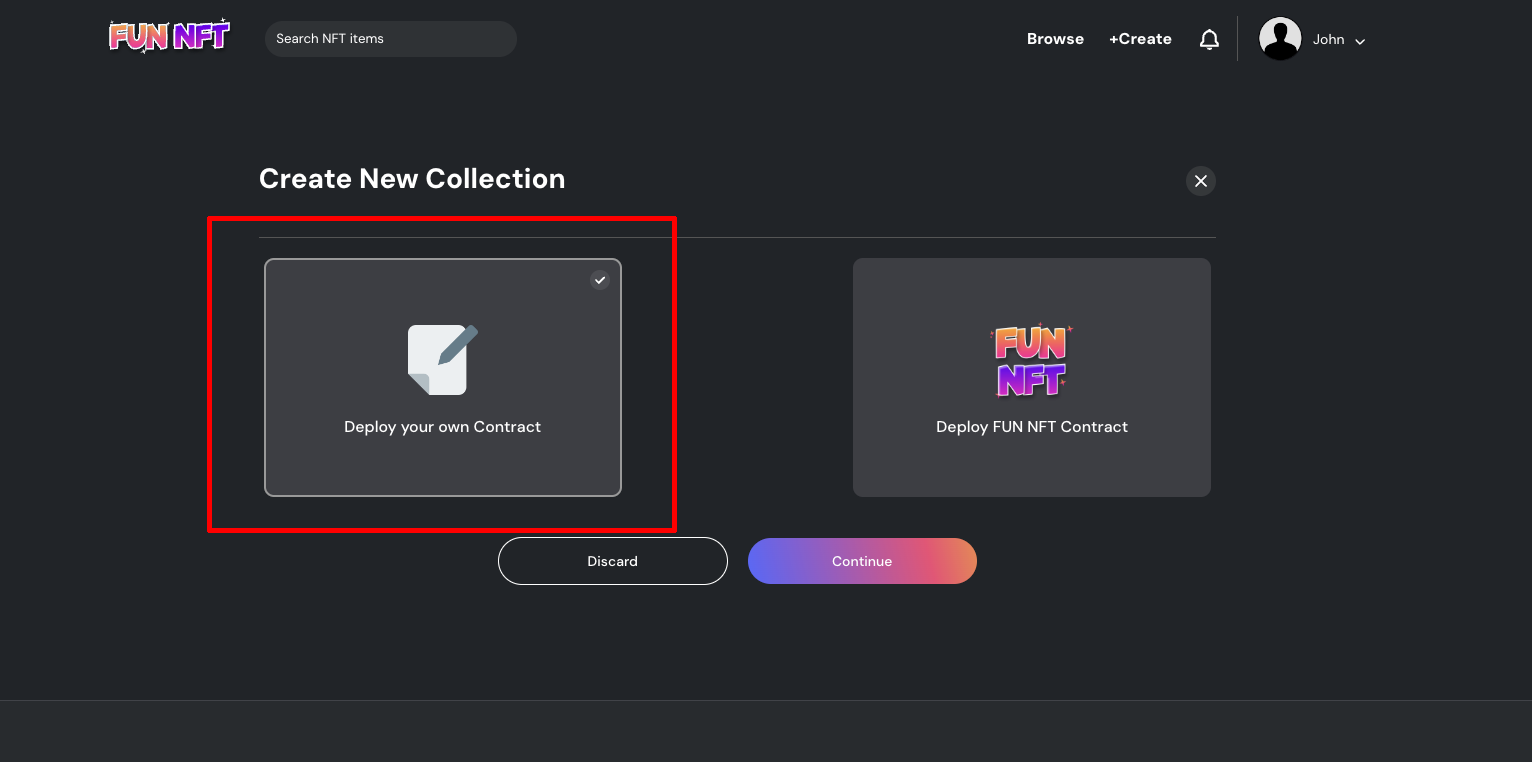Image resolution: width=1532 pixels, height=762 pixels.
Task: Click the document and pencil contract icon
Action: [443, 359]
